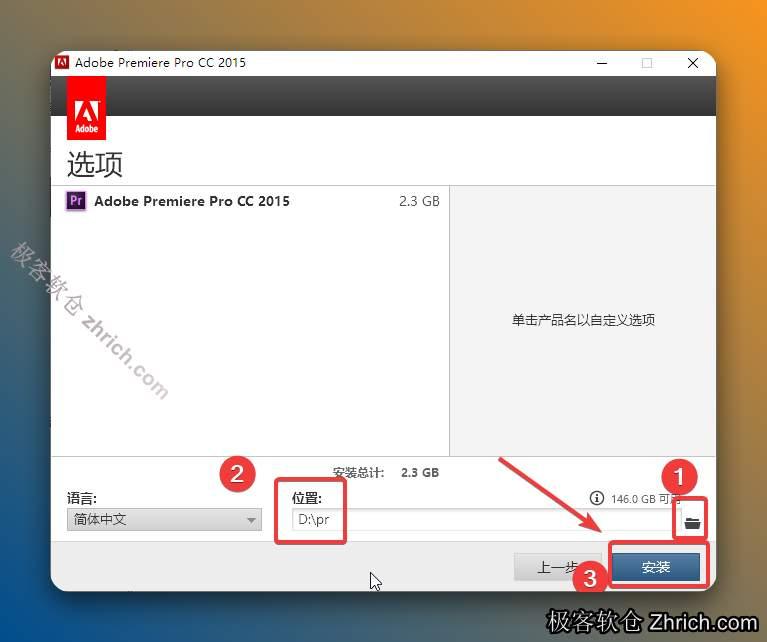Click the 安装 install button
The height and width of the screenshot is (642, 767).
tap(655, 567)
